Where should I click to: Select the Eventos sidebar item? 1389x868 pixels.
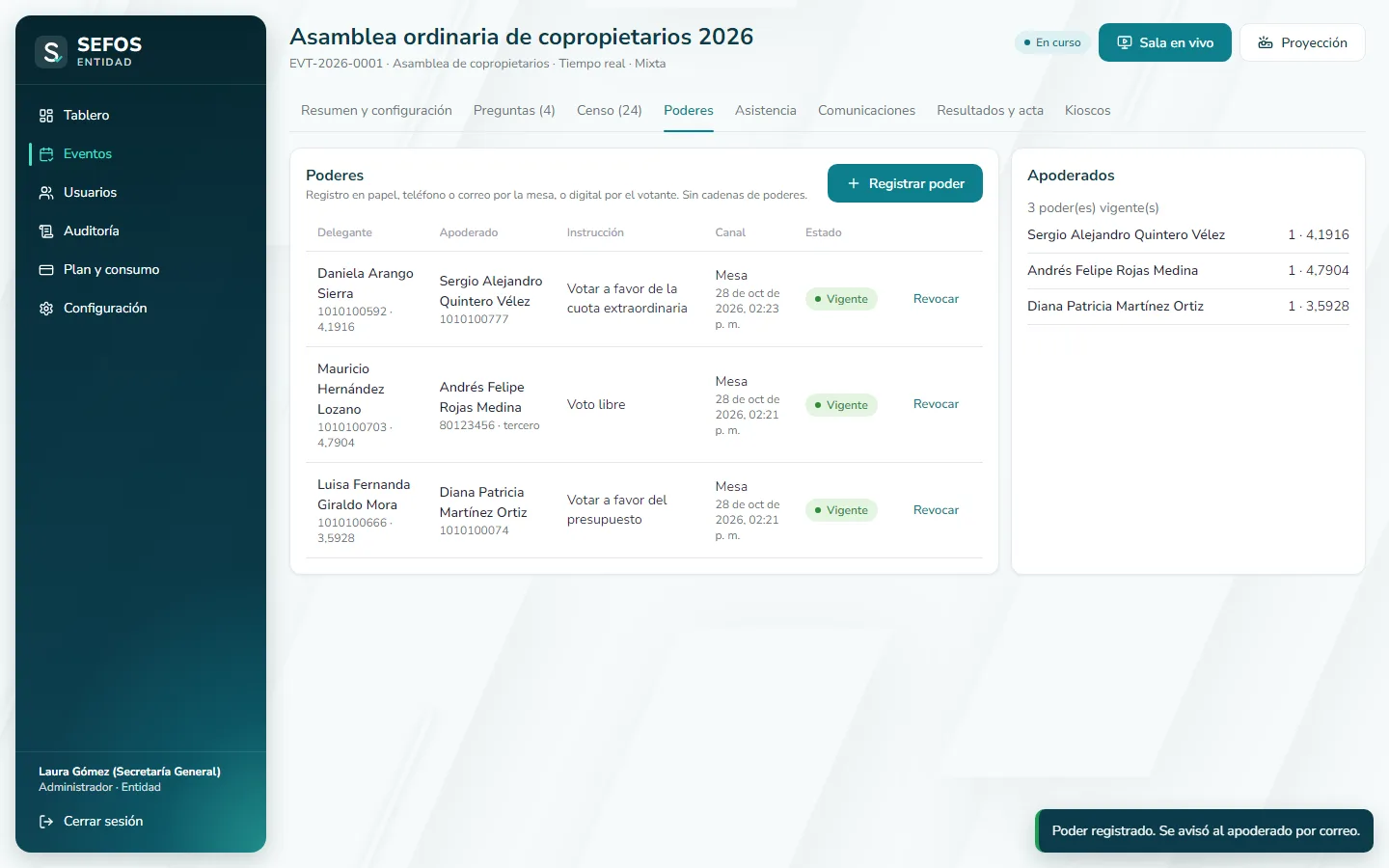141,154
